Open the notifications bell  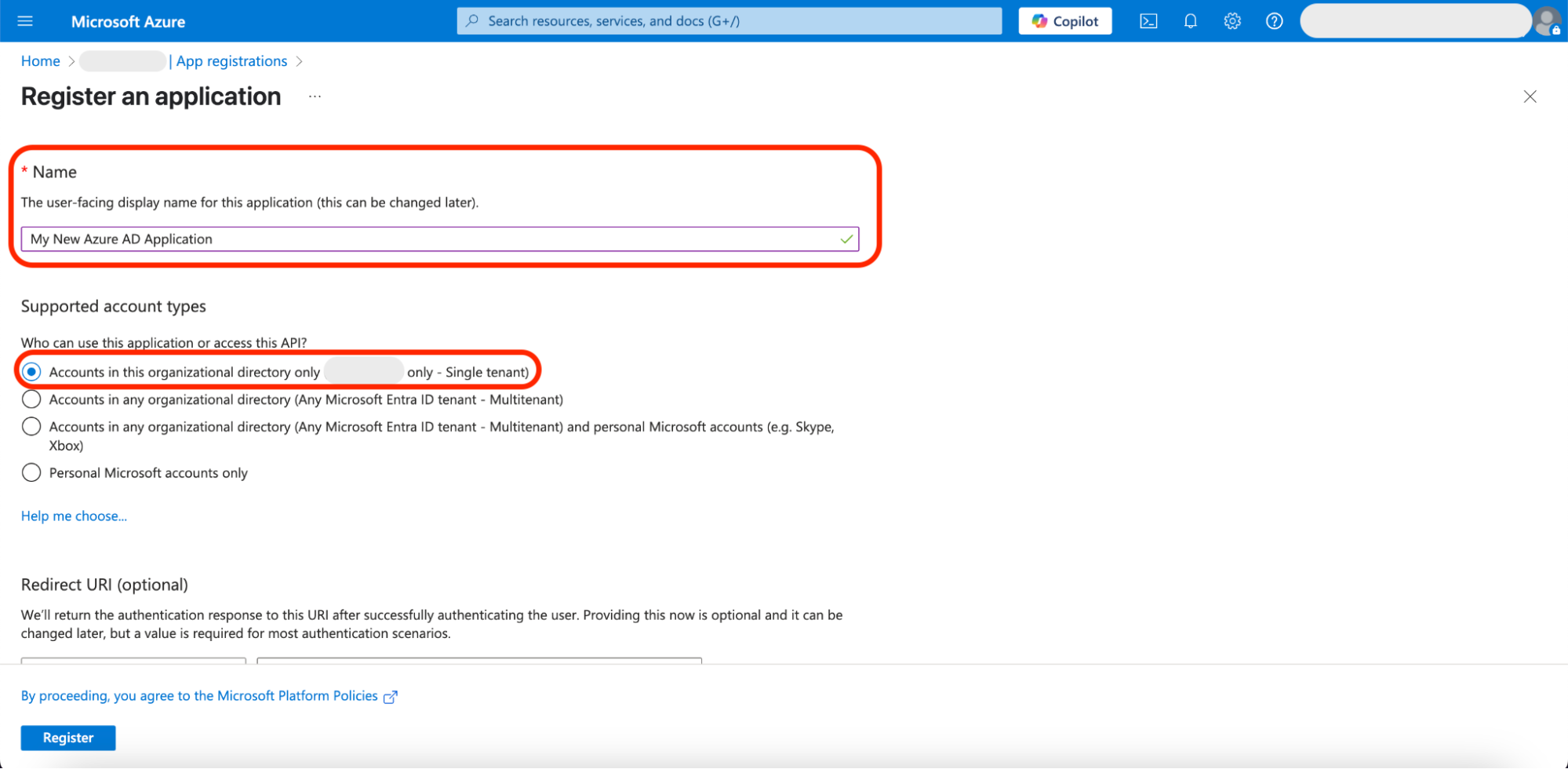1191,21
